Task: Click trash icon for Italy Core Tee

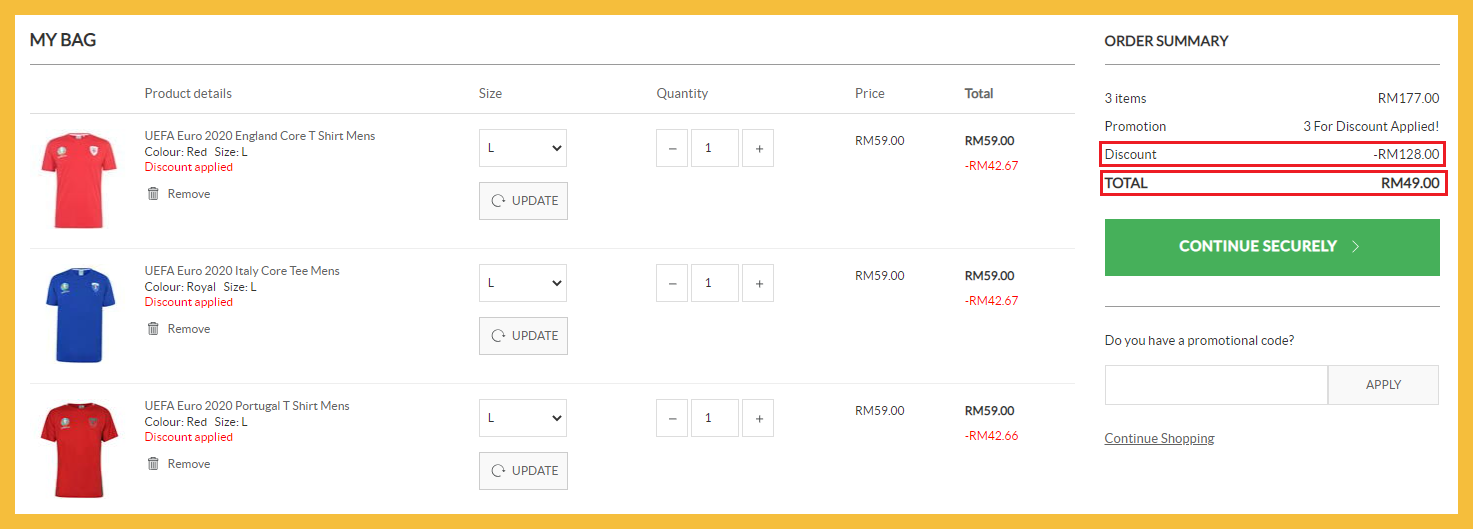Action: [x=153, y=329]
